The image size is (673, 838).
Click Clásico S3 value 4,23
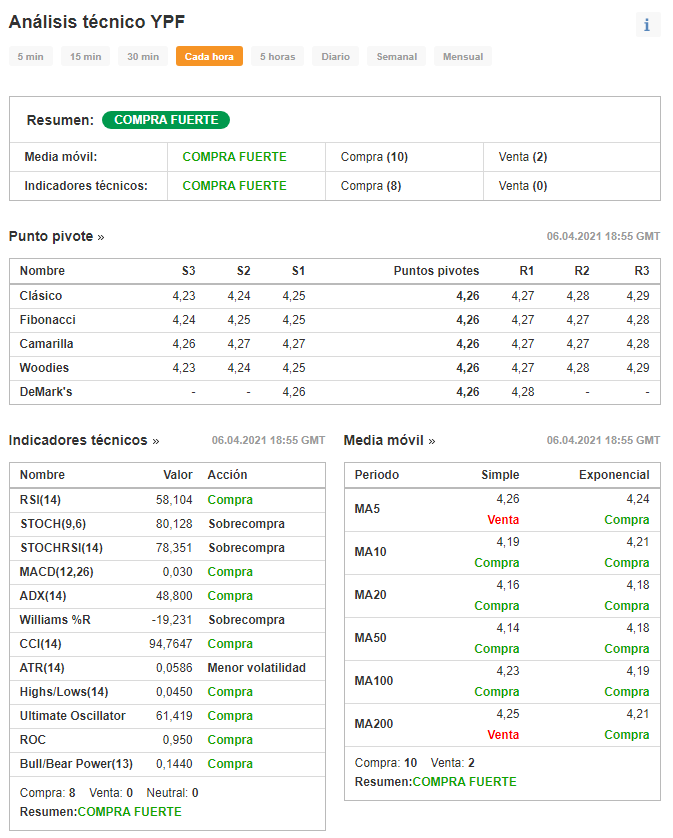pyautogui.click(x=184, y=296)
